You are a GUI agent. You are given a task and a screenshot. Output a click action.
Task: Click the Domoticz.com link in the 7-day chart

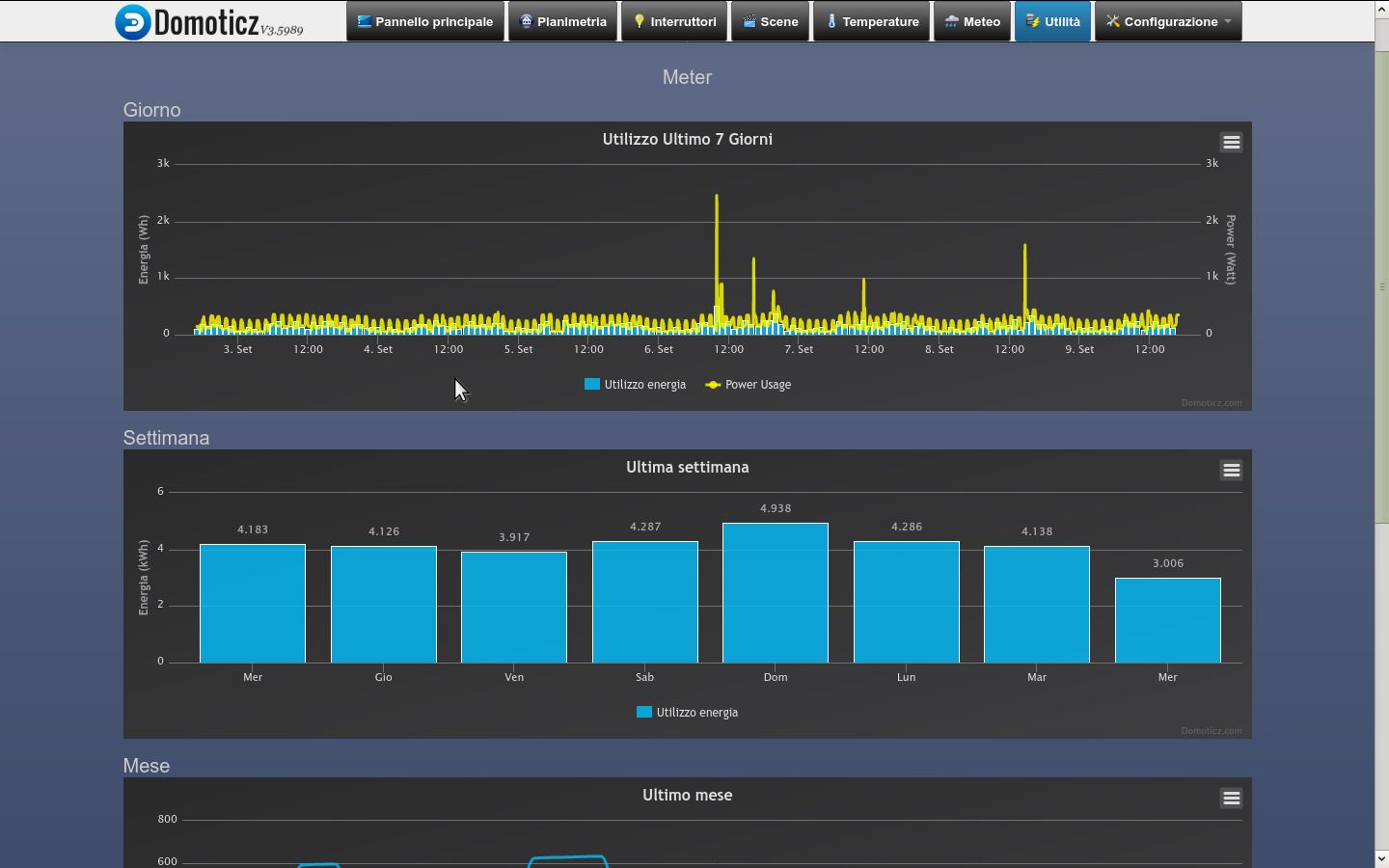1211,402
